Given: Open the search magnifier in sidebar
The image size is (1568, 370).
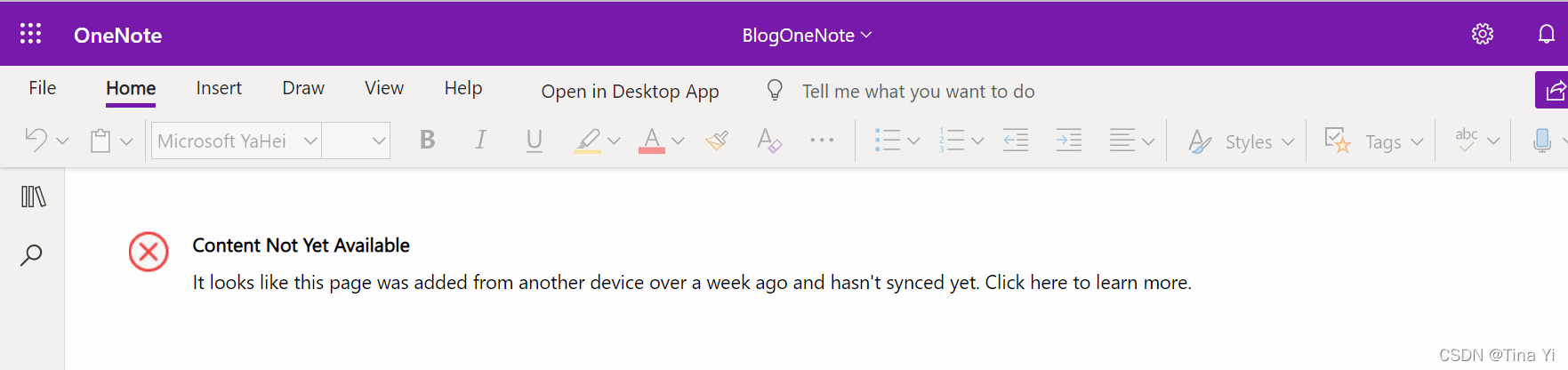Looking at the screenshot, I should 31,255.
